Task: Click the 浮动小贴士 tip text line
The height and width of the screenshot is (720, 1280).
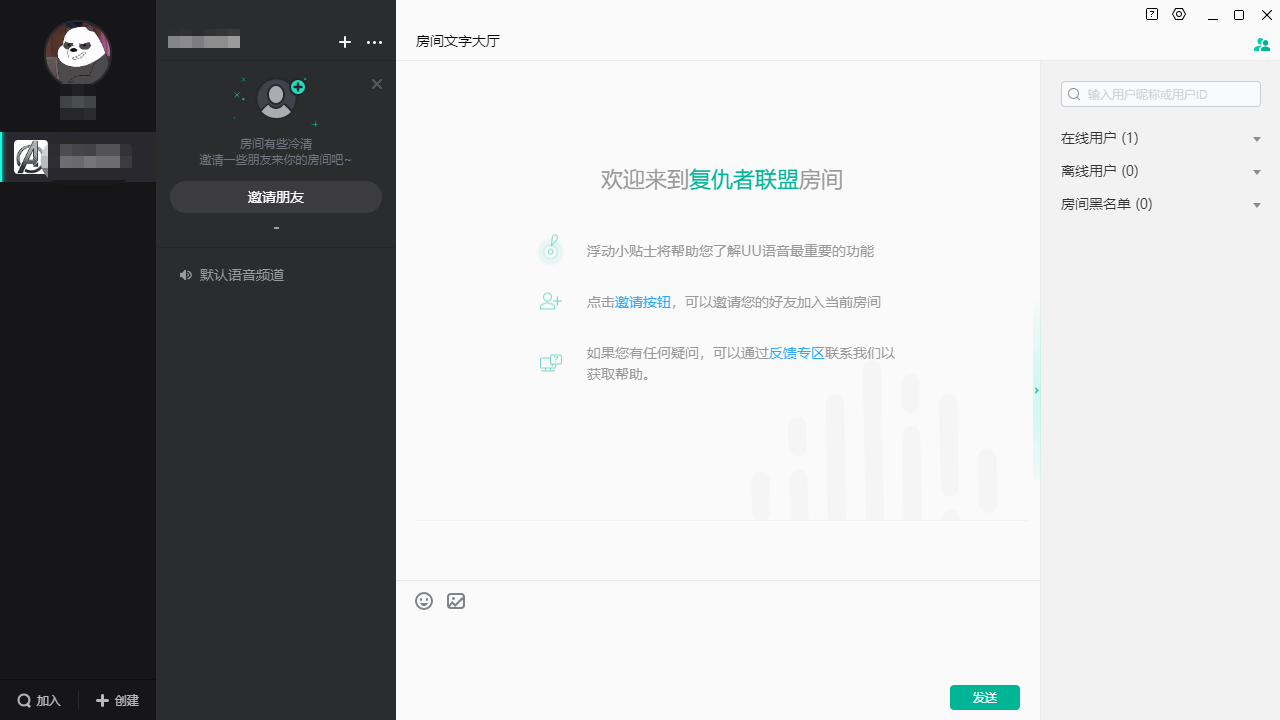Action: pos(731,251)
